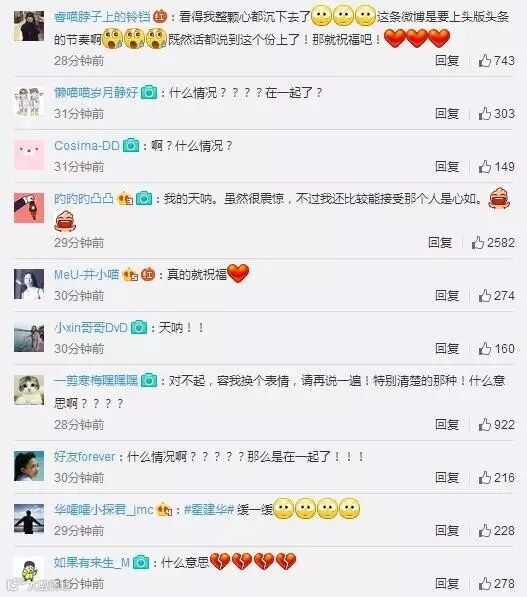Screen dimensions: 527x597
Task: Click pink pig avatar of Cosima-DD
Action: click(x=29, y=155)
